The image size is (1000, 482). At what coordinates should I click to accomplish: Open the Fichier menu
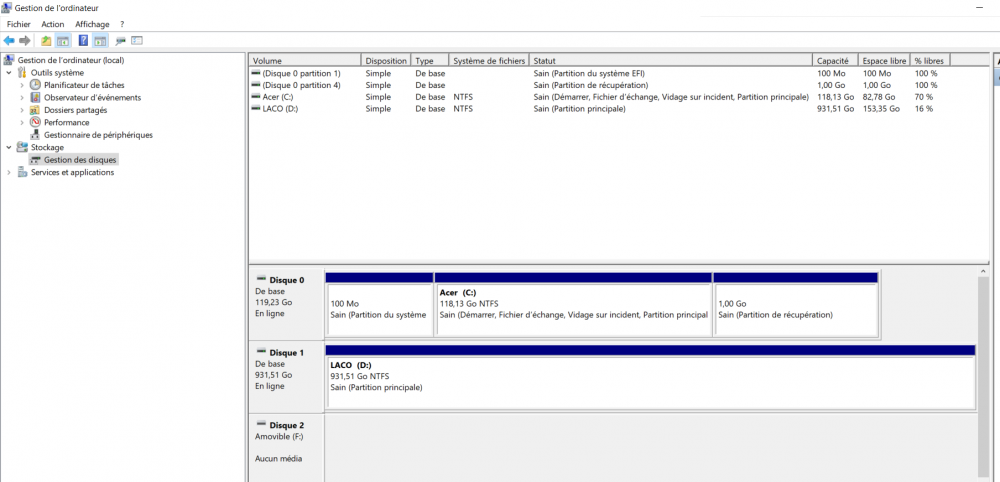19,24
